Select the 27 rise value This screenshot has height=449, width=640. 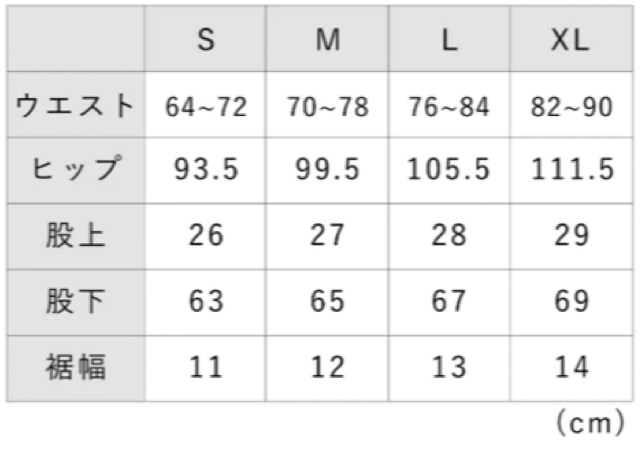click(328, 236)
